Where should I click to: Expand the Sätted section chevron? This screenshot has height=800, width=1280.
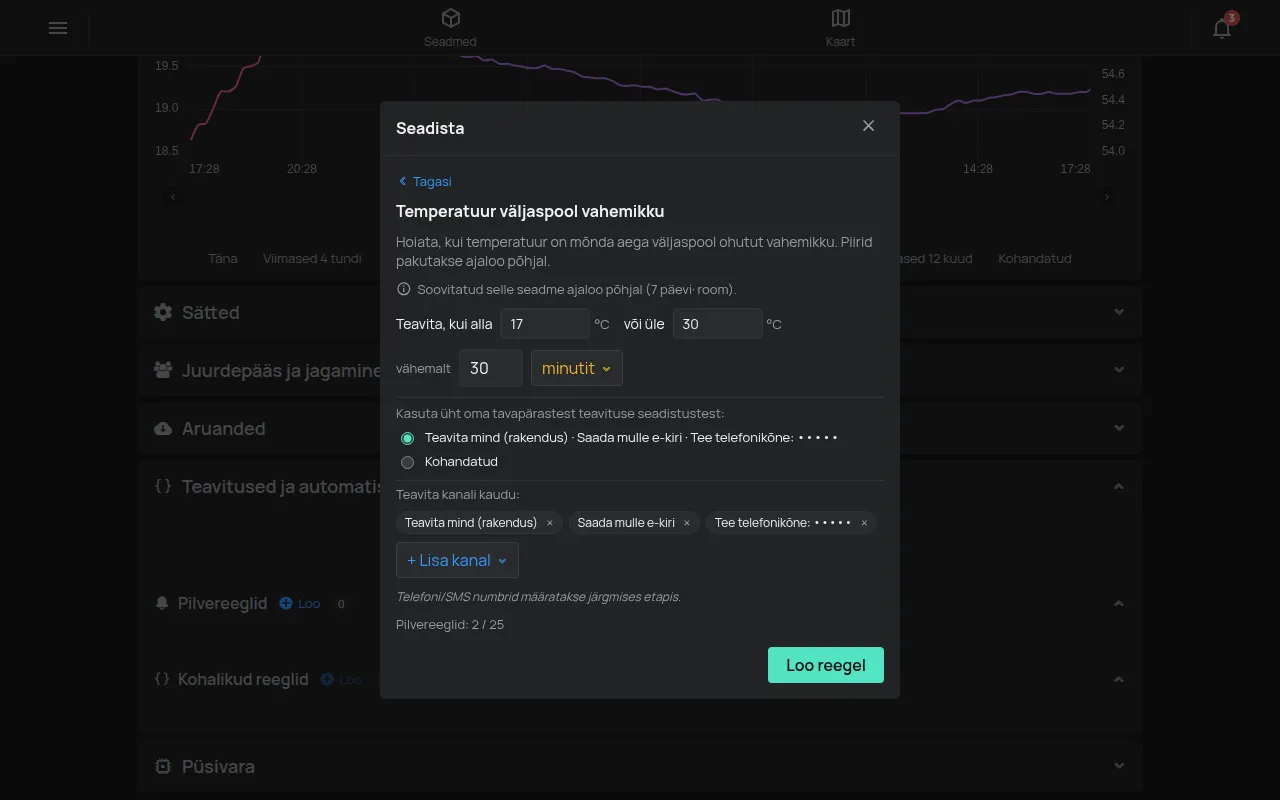[x=1119, y=312]
